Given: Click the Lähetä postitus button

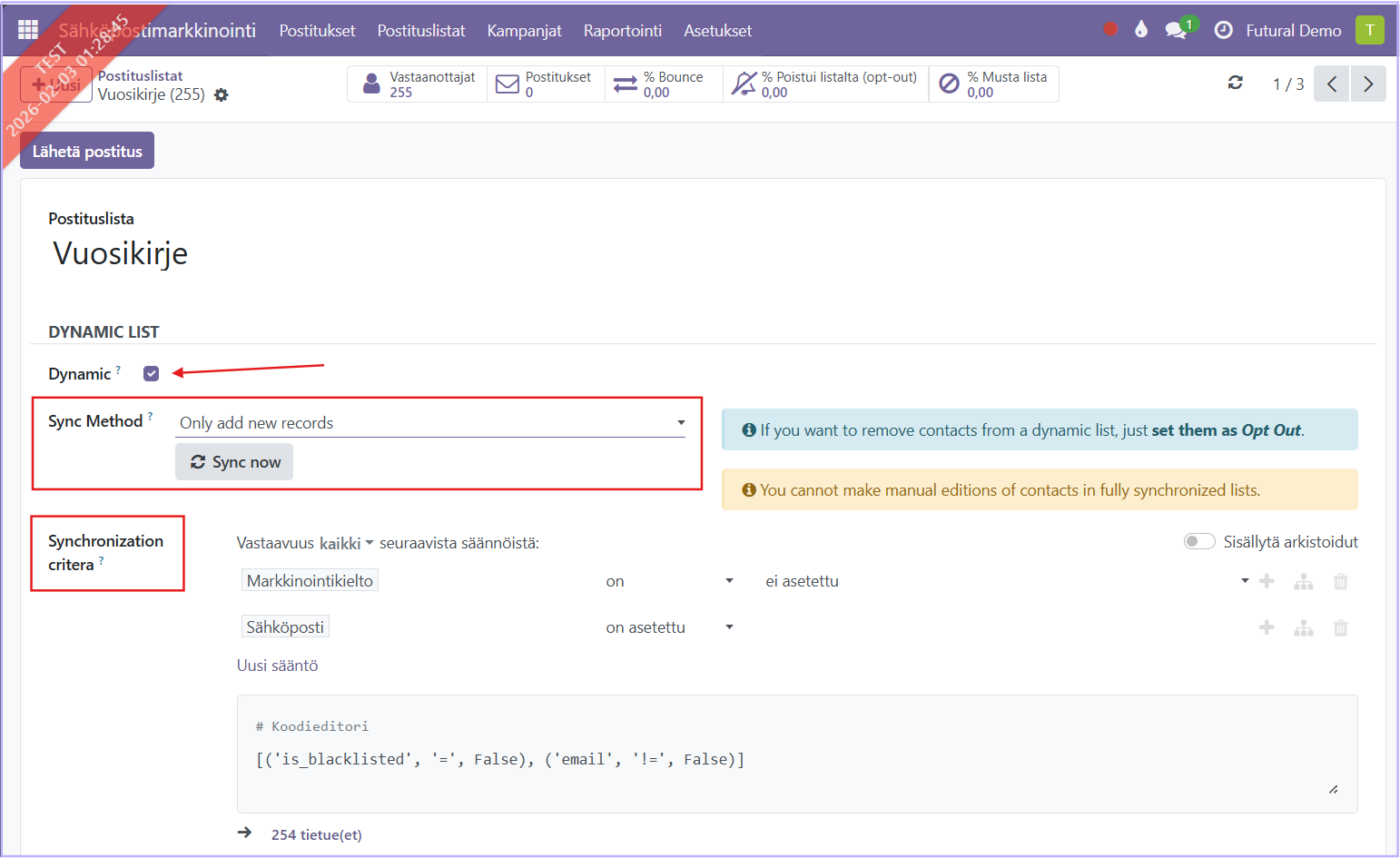Looking at the screenshot, I should [x=87, y=151].
